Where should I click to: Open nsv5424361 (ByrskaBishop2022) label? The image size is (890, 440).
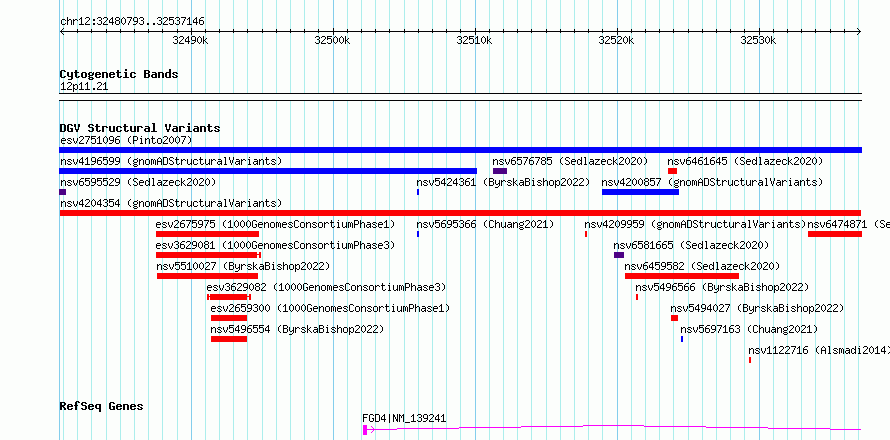(503, 182)
